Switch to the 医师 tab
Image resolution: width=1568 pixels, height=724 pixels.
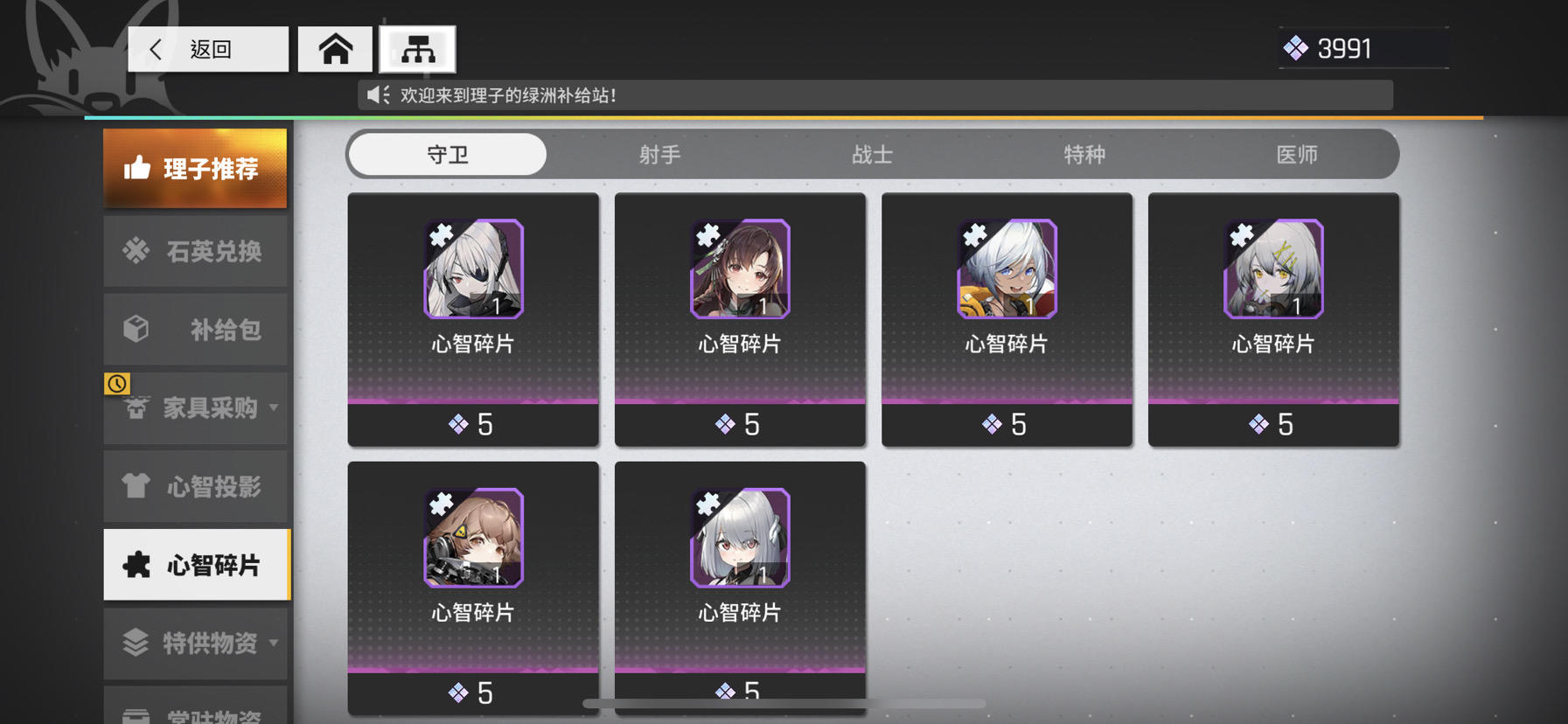[x=1297, y=155]
